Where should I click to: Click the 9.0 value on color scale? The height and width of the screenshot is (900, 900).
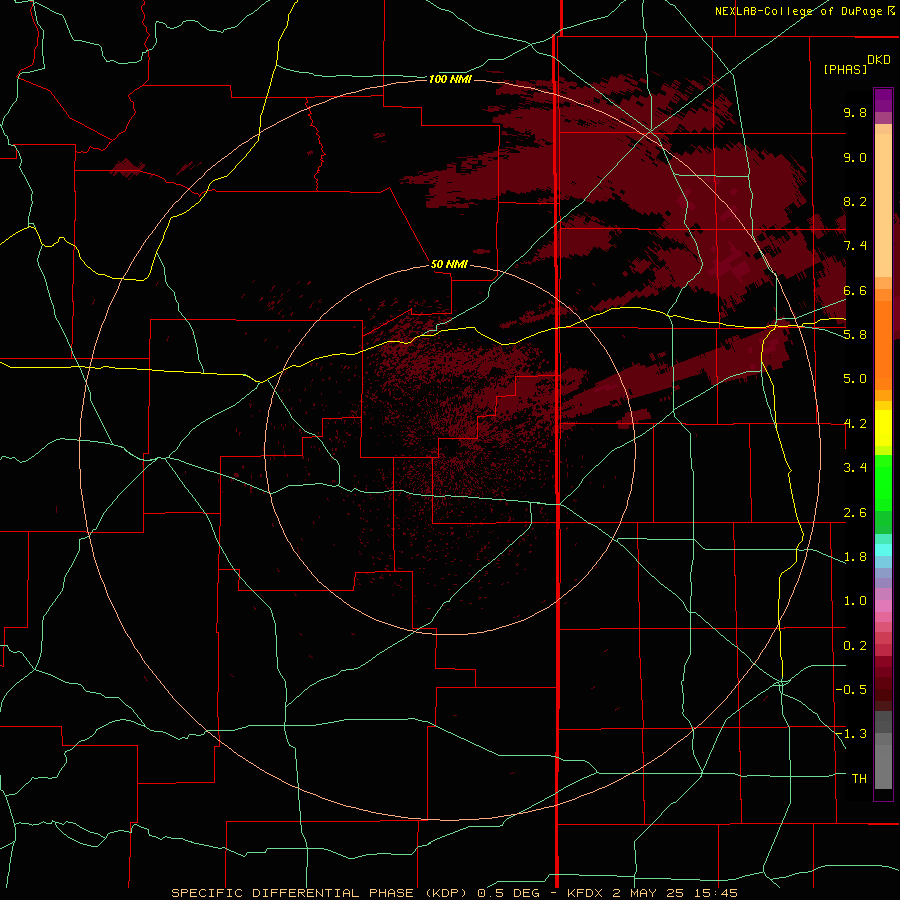[855, 157]
